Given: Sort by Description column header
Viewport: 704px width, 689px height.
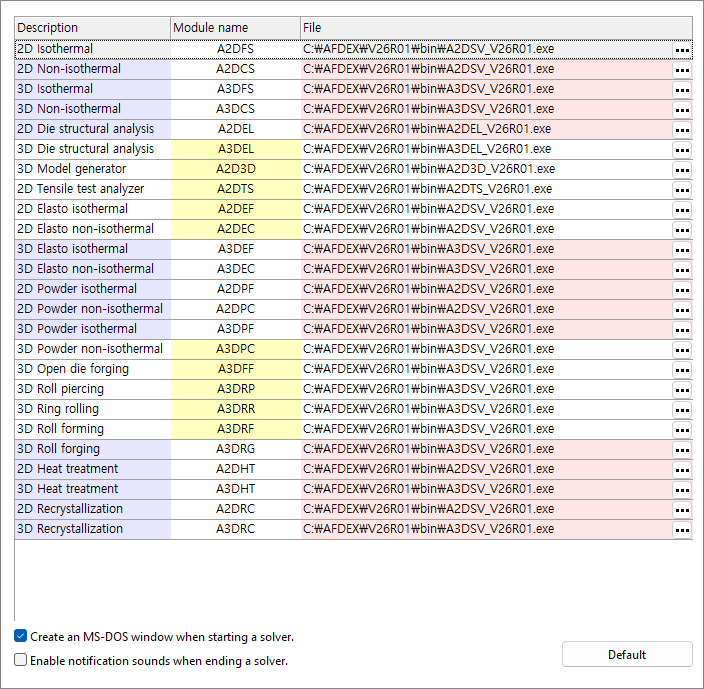Looking at the screenshot, I should pos(92,28).
